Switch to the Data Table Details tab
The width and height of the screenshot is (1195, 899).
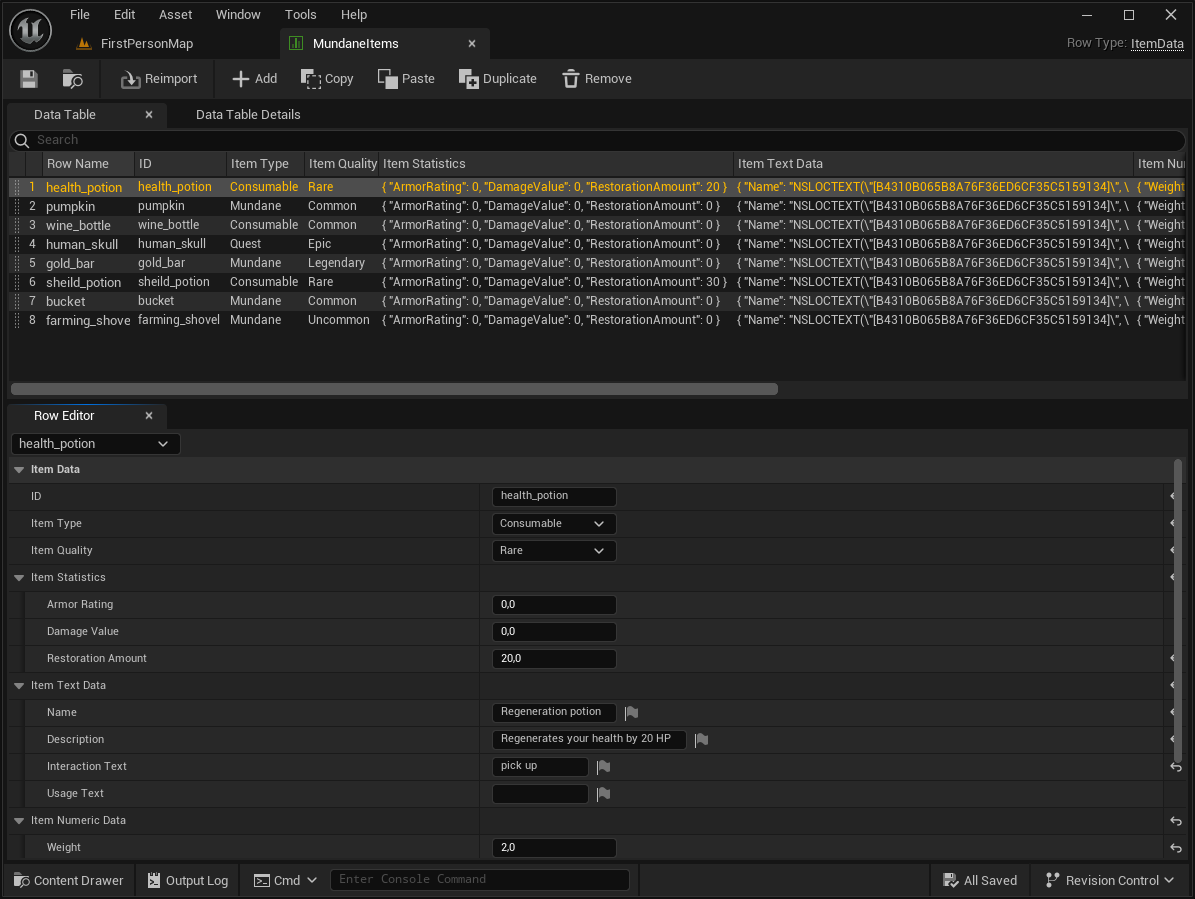click(248, 115)
